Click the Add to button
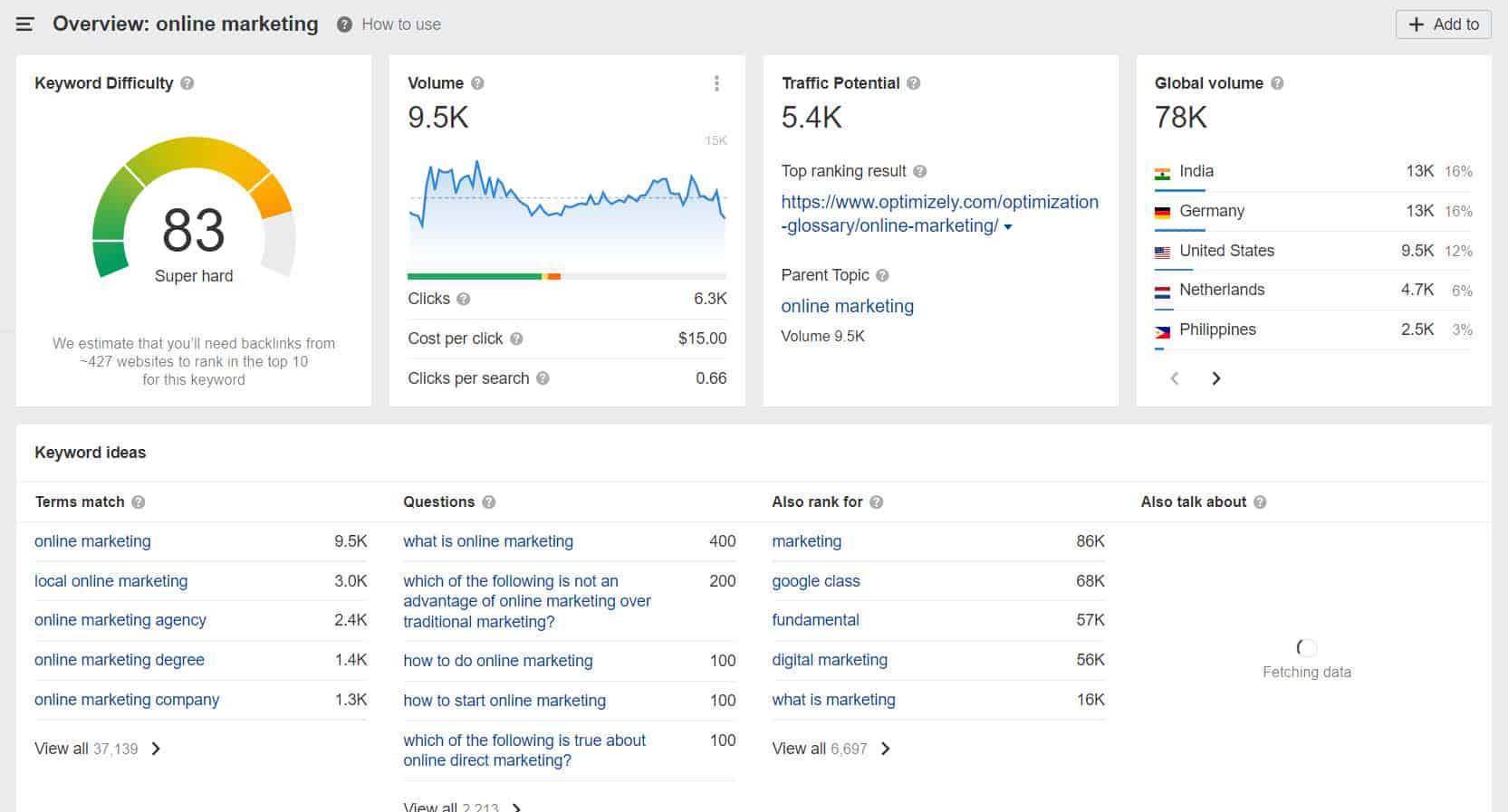The height and width of the screenshot is (812, 1508). 1443,24
